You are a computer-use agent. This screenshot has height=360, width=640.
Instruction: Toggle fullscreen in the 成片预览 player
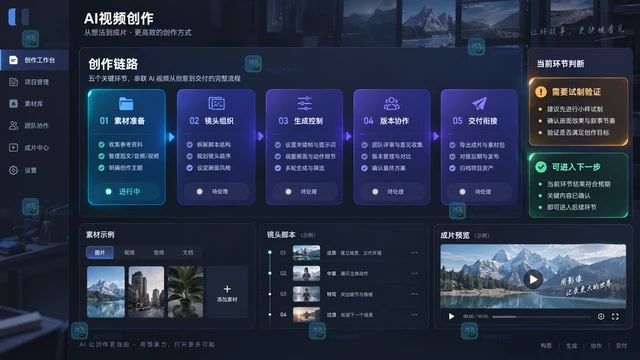615,316
